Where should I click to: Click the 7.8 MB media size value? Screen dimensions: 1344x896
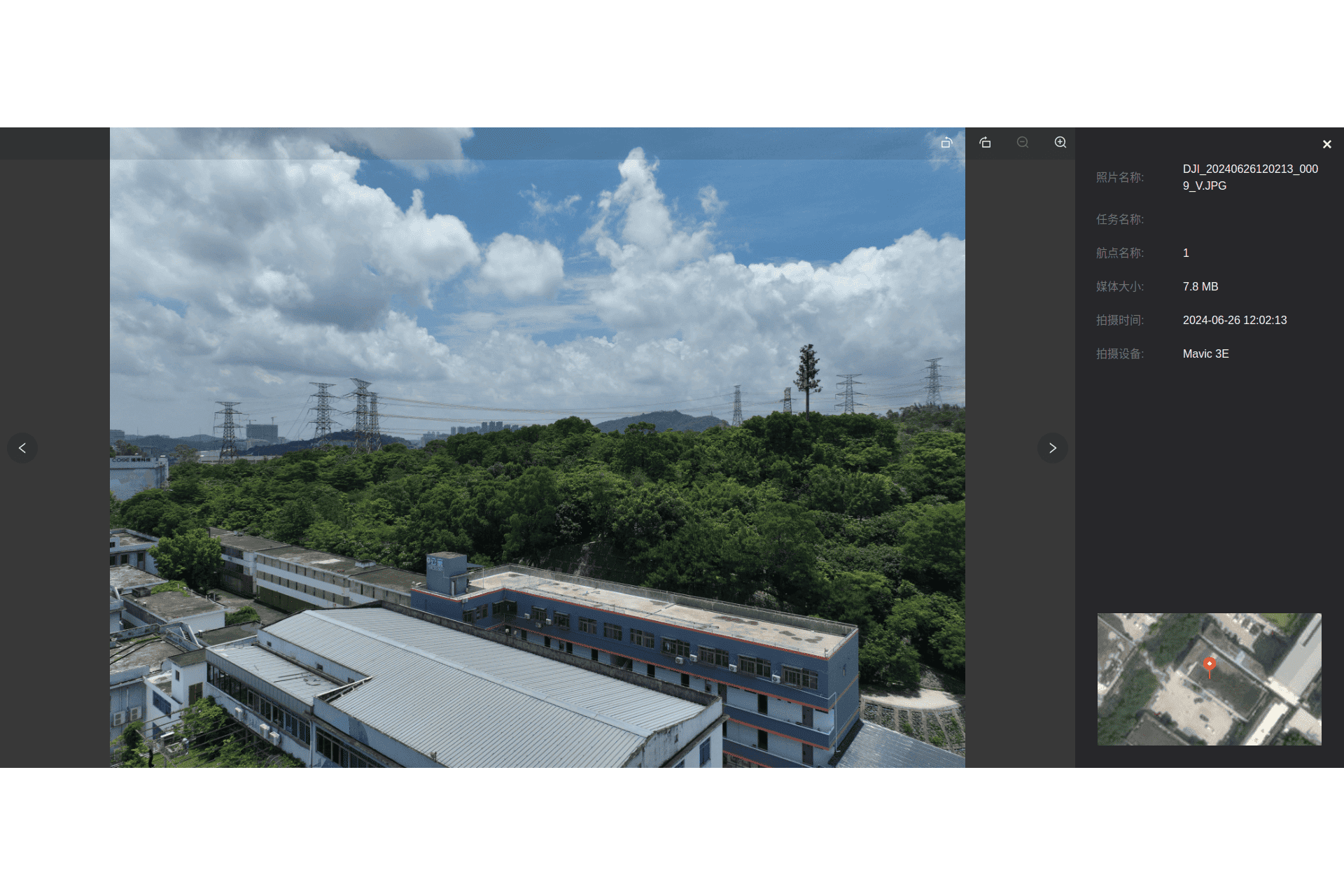tap(1200, 286)
